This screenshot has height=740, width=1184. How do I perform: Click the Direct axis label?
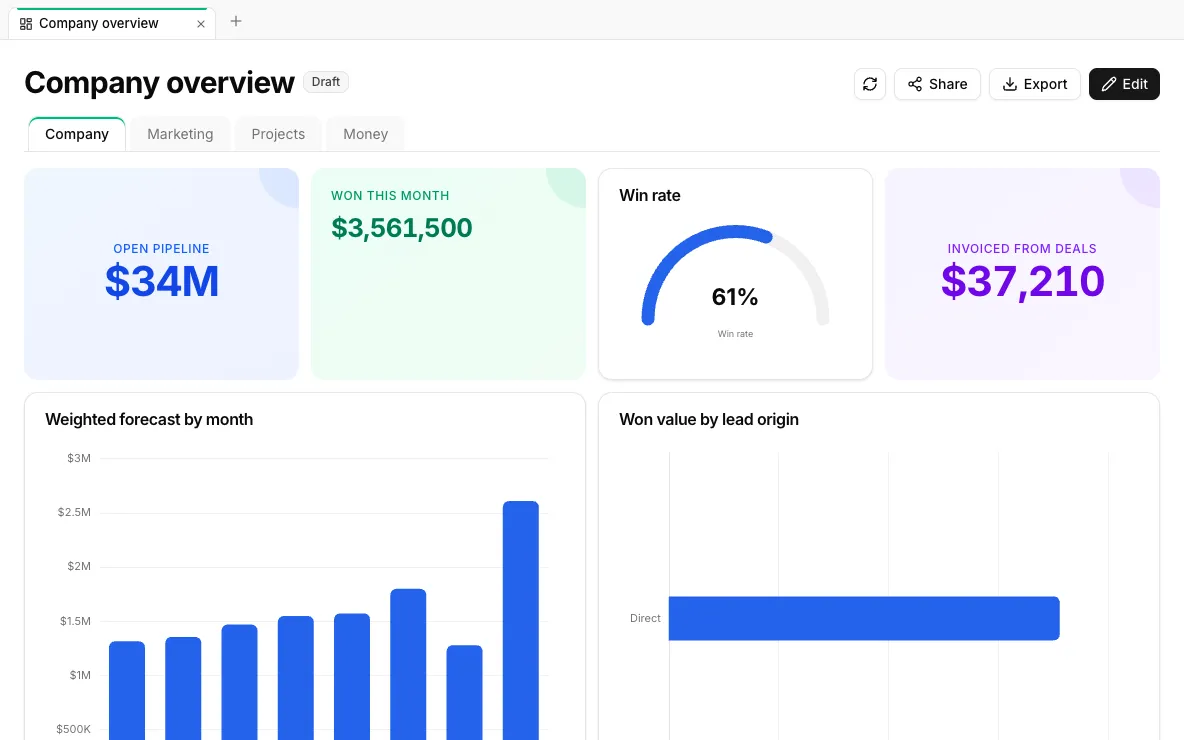[645, 618]
